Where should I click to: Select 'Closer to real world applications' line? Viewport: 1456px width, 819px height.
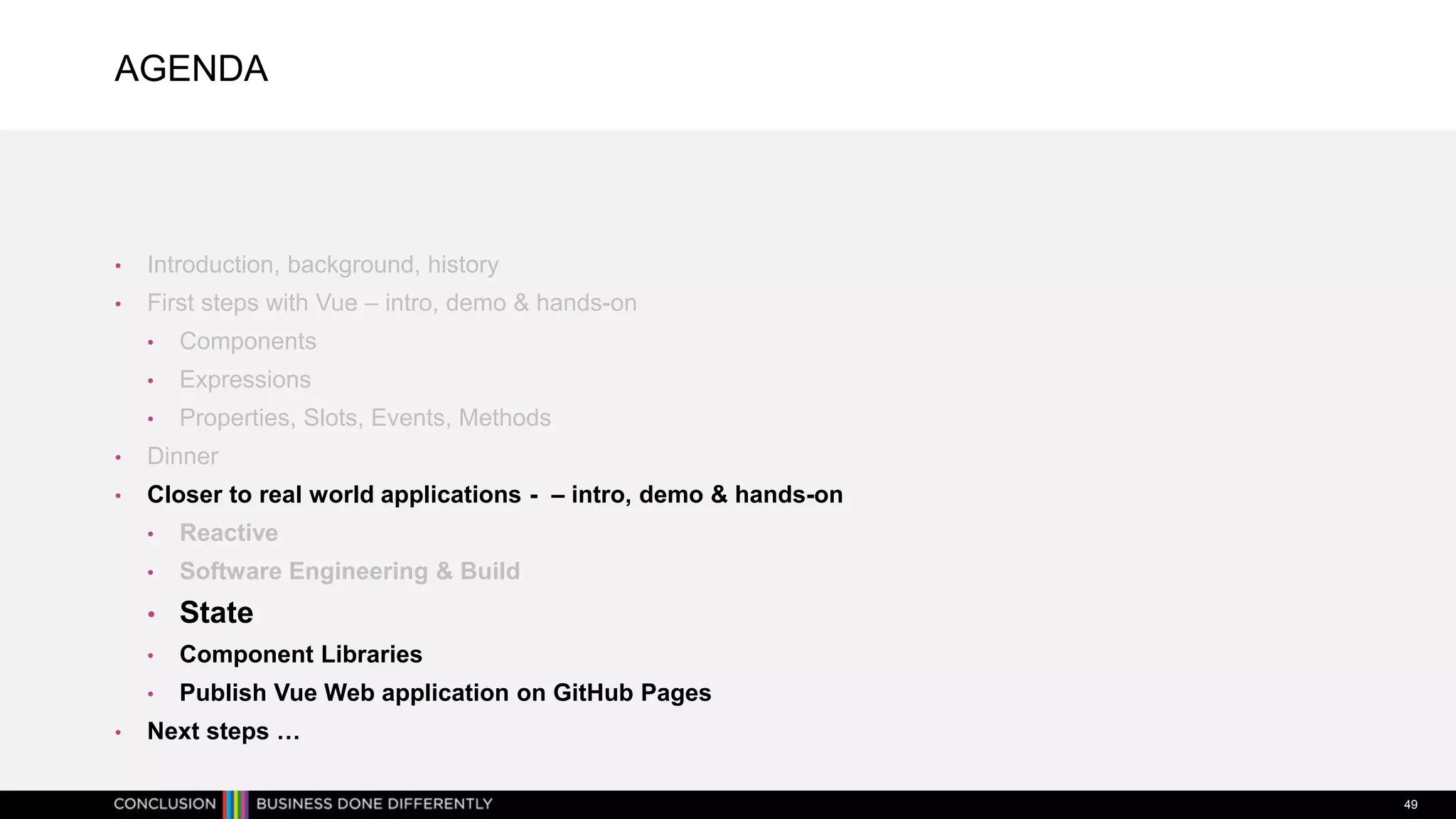pos(495,495)
